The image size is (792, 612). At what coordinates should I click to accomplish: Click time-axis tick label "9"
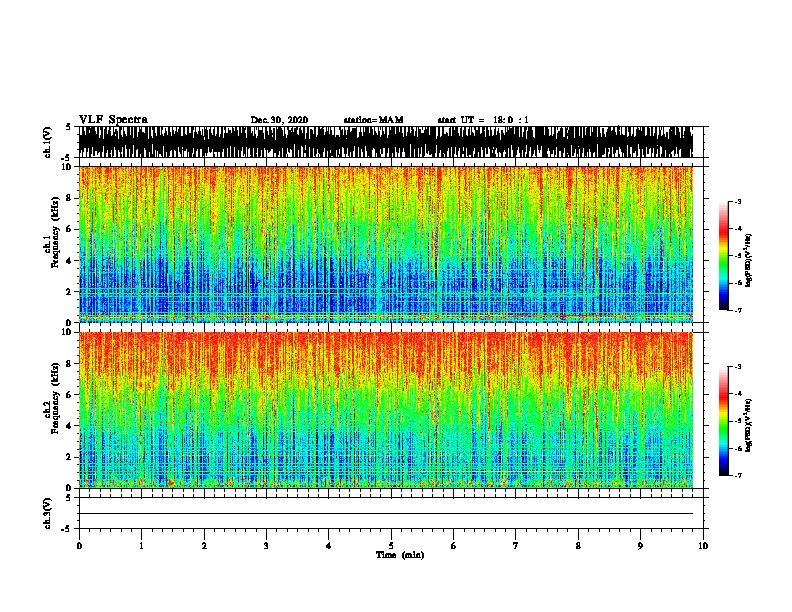click(640, 545)
